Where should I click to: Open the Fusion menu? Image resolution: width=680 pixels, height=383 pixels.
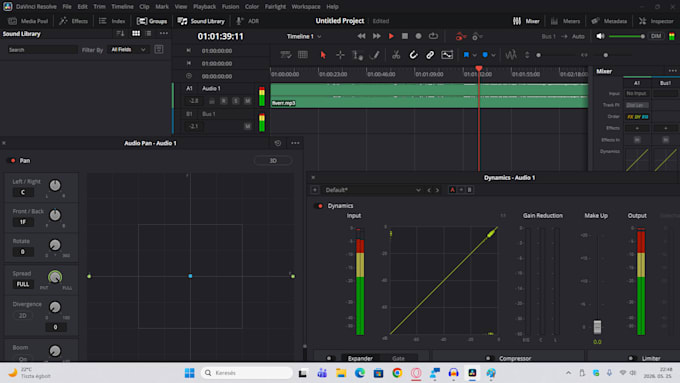(x=230, y=7)
